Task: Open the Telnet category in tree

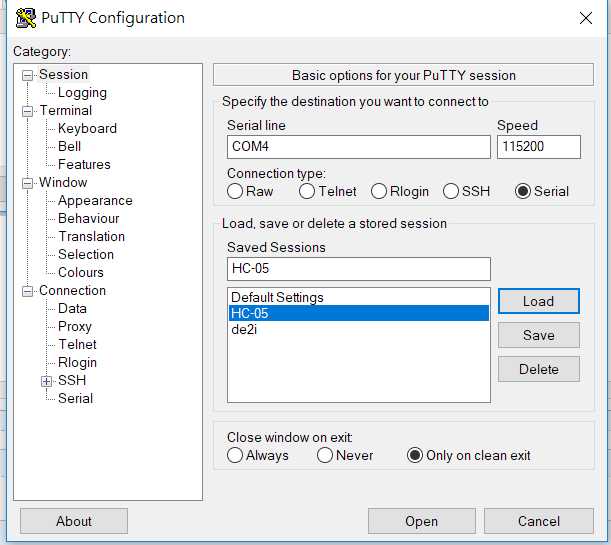Action: pyautogui.click(x=77, y=344)
